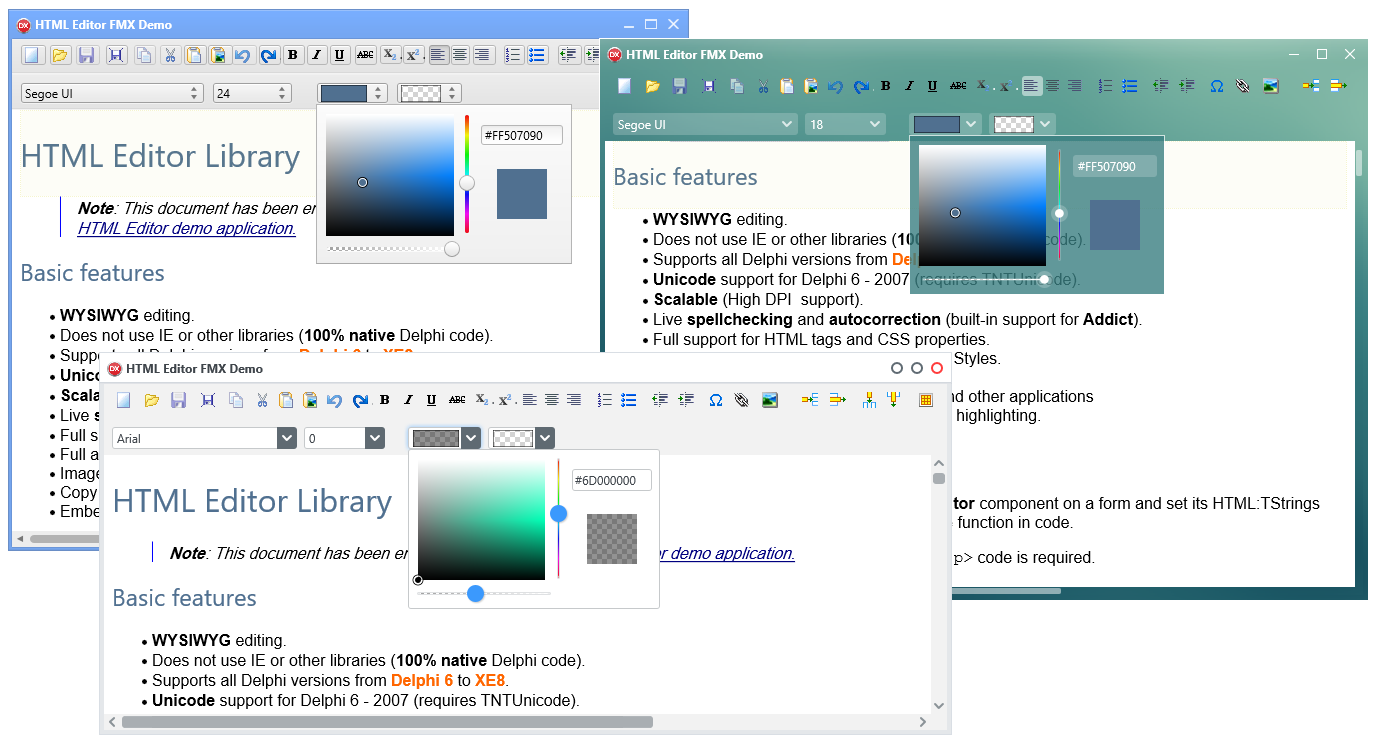Viewport: 1377px width, 742px height.
Task: Click numbered list icon in front window
Action: point(604,400)
